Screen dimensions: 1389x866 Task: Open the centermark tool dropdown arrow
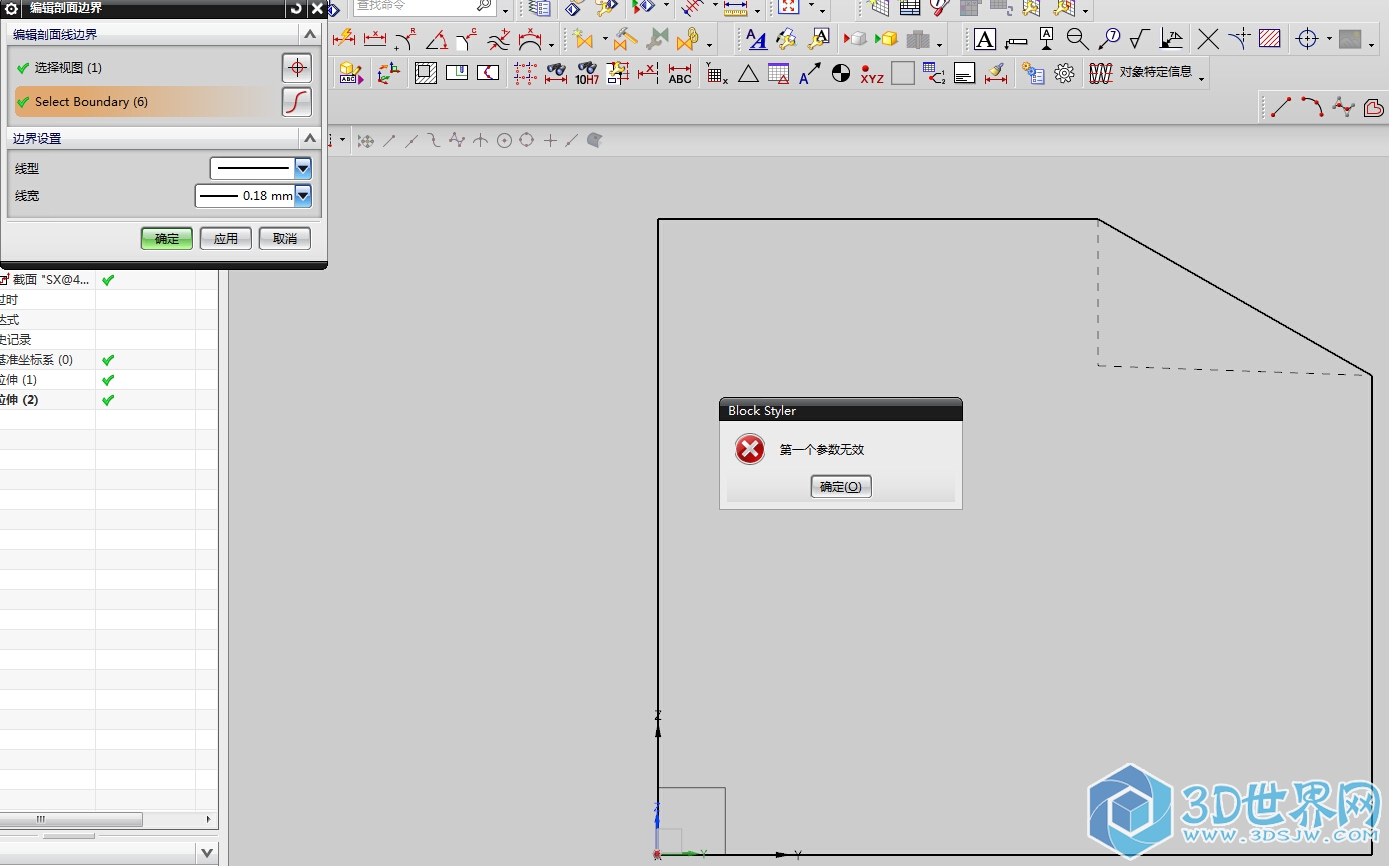tap(1329, 39)
